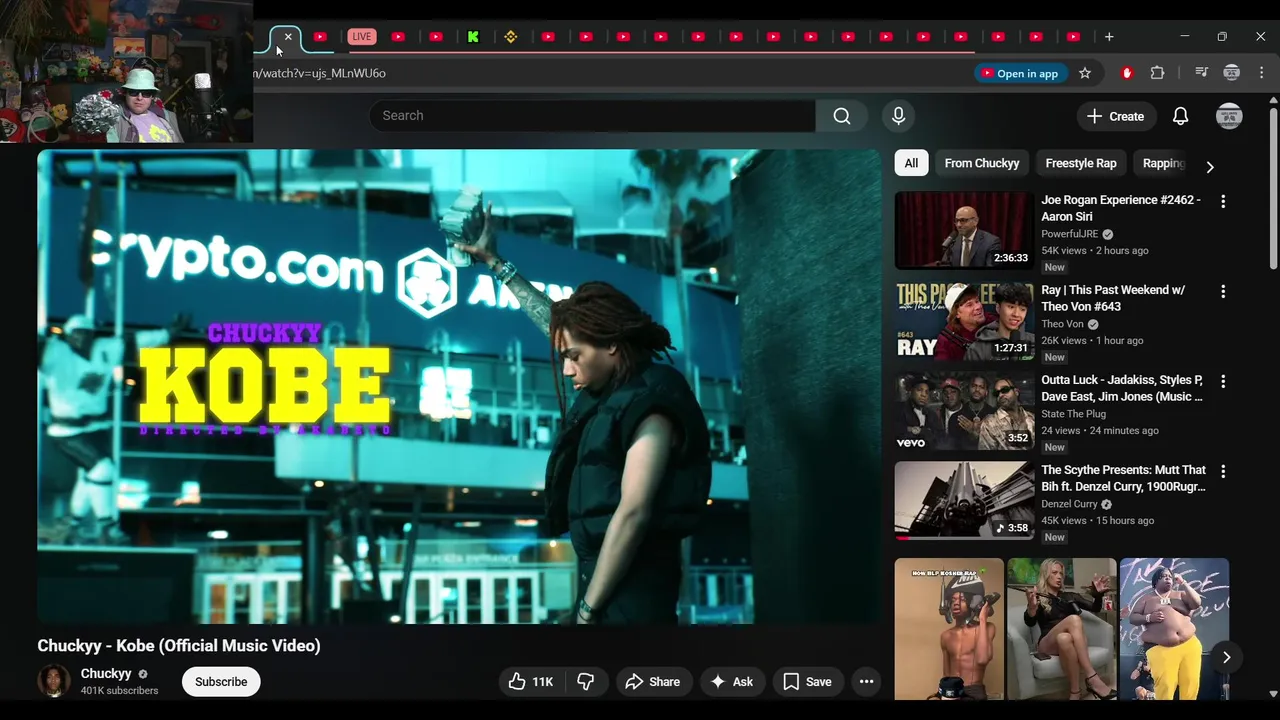The width and height of the screenshot is (1280, 720).
Task: Show next Shorts with arrow button
Action: coord(1226,657)
